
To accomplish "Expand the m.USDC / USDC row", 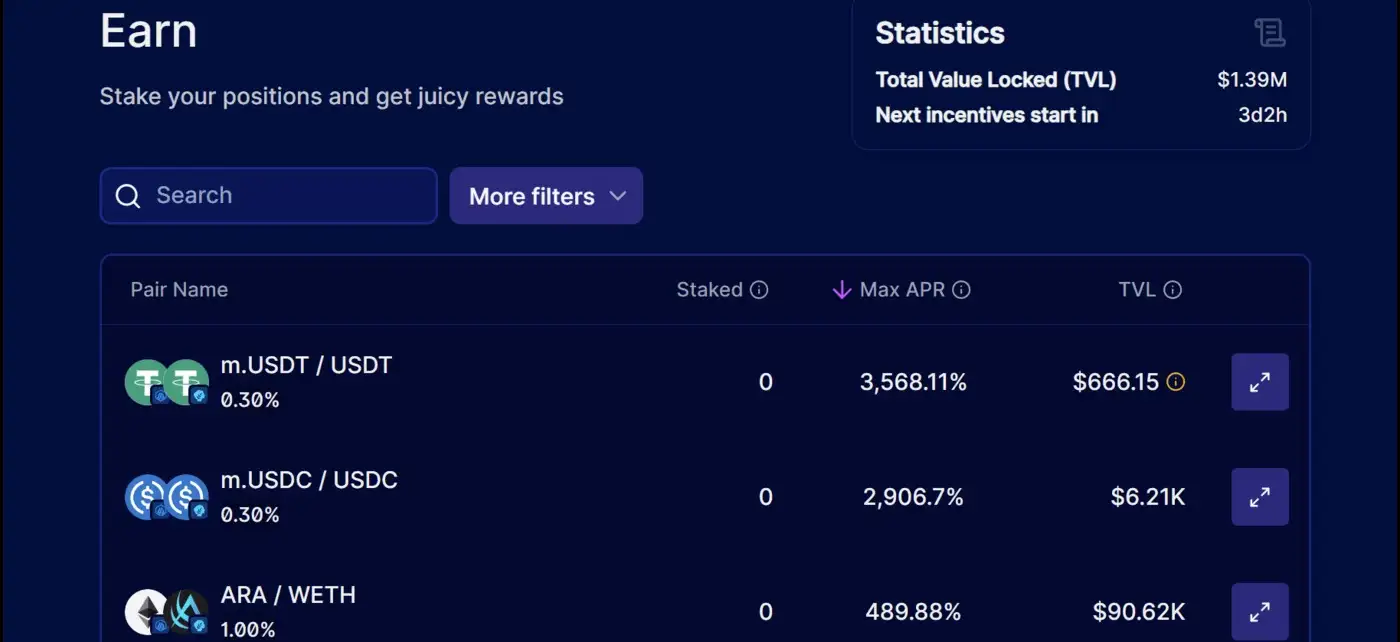I will pyautogui.click(x=1260, y=497).
